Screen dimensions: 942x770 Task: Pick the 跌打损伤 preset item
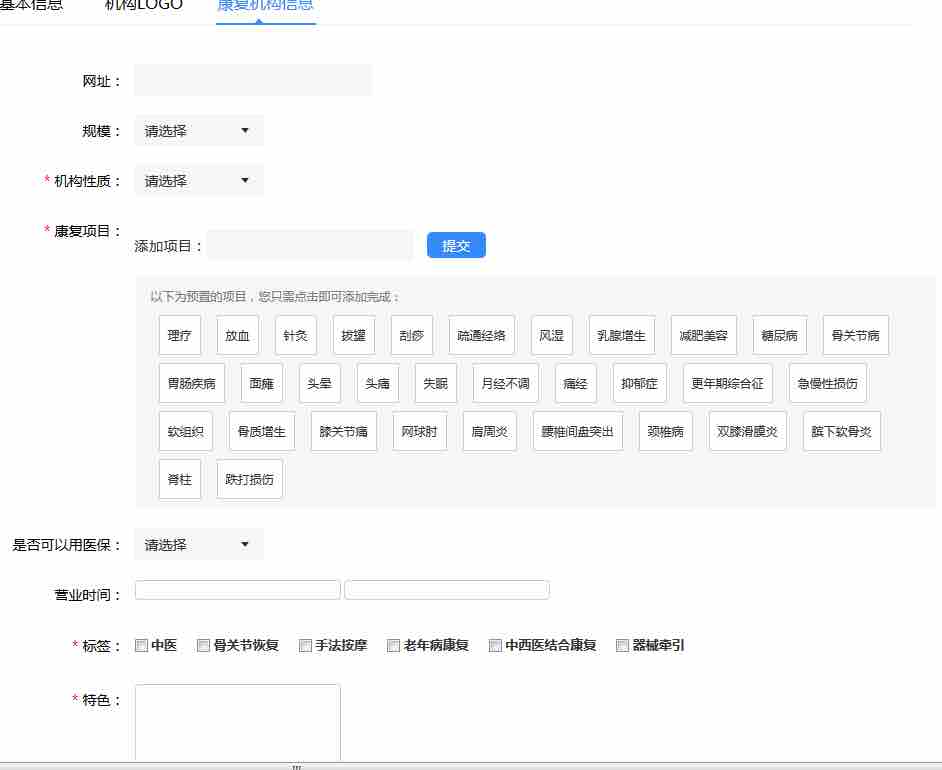click(x=250, y=480)
